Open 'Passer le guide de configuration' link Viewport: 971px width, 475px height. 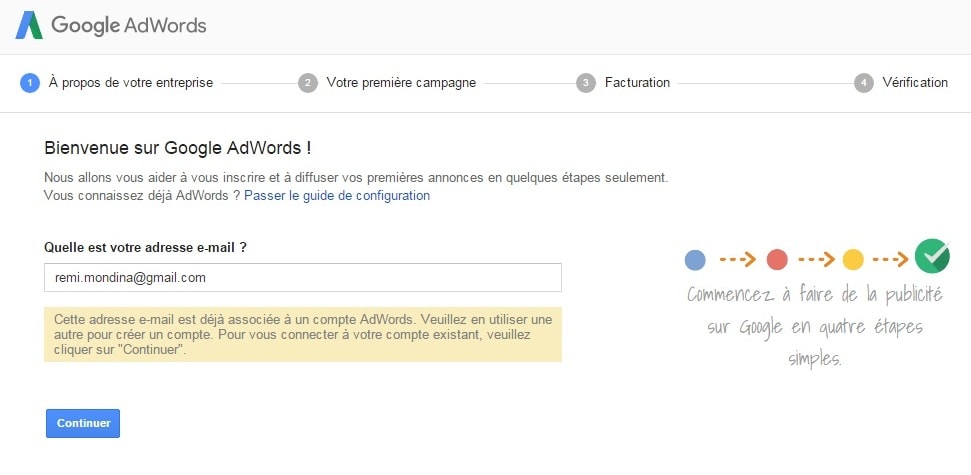[337, 196]
